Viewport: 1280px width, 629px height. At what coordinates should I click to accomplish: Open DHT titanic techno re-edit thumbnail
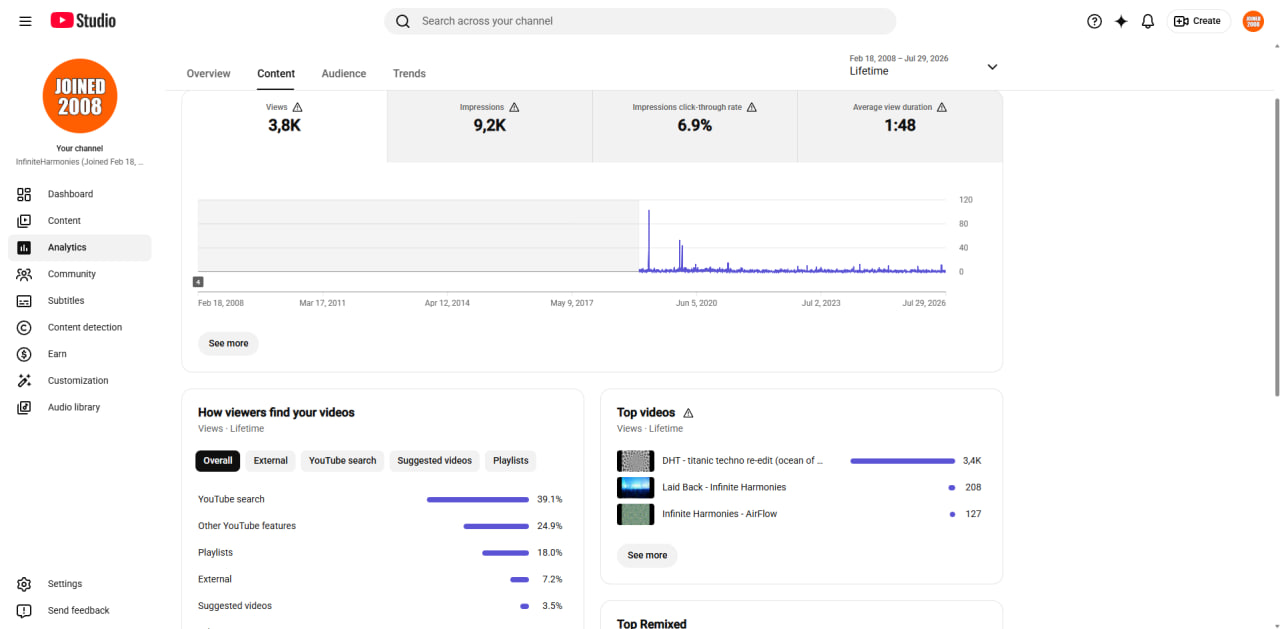pyautogui.click(x=636, y=461)
